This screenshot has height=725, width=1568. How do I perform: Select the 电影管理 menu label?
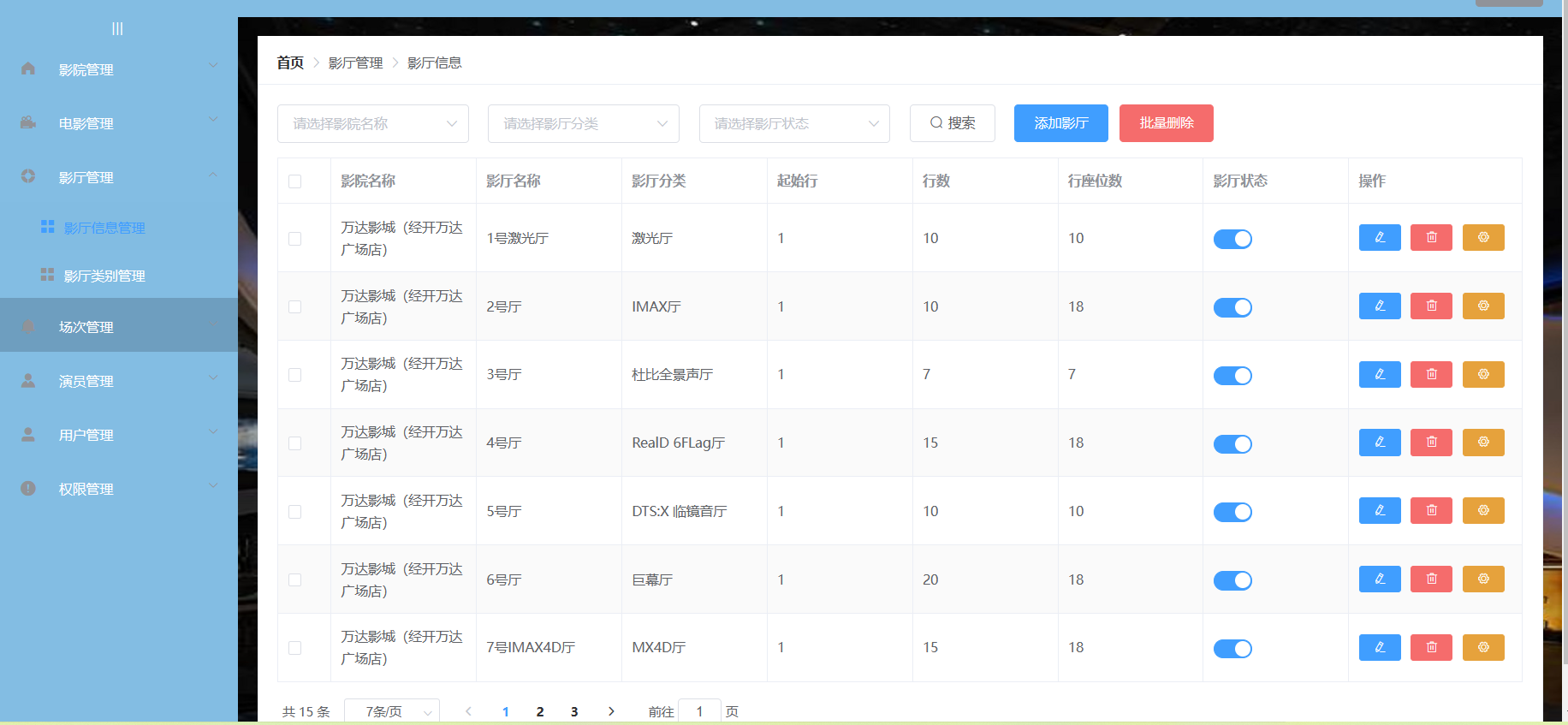tap(86, 124)
